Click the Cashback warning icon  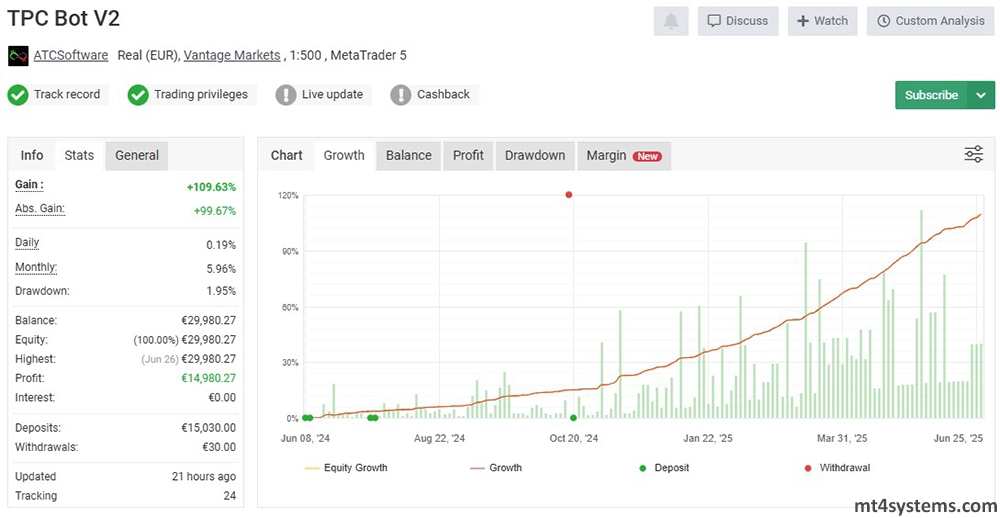point(401,95)
